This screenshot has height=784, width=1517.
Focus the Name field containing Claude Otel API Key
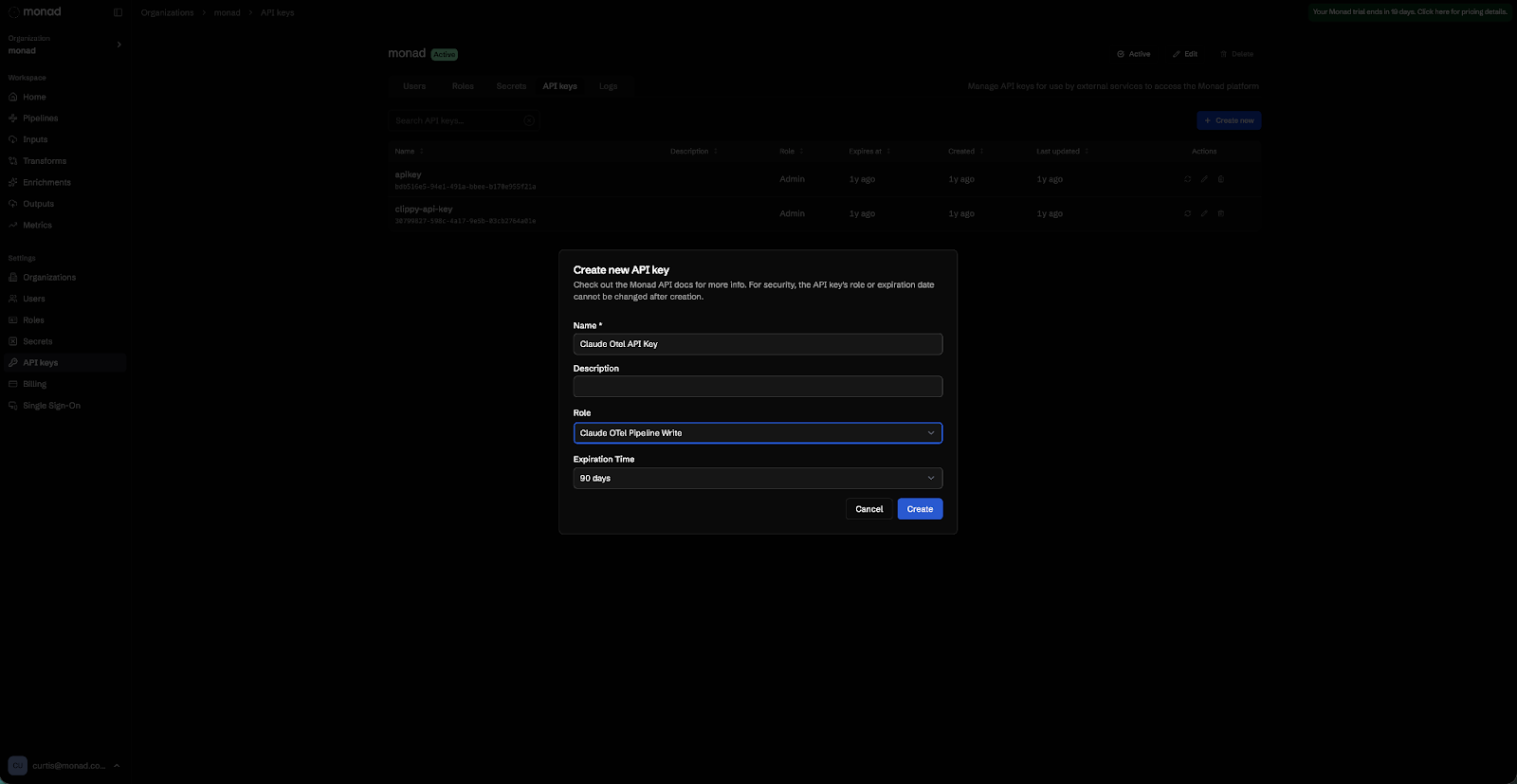tap(758, 344)
